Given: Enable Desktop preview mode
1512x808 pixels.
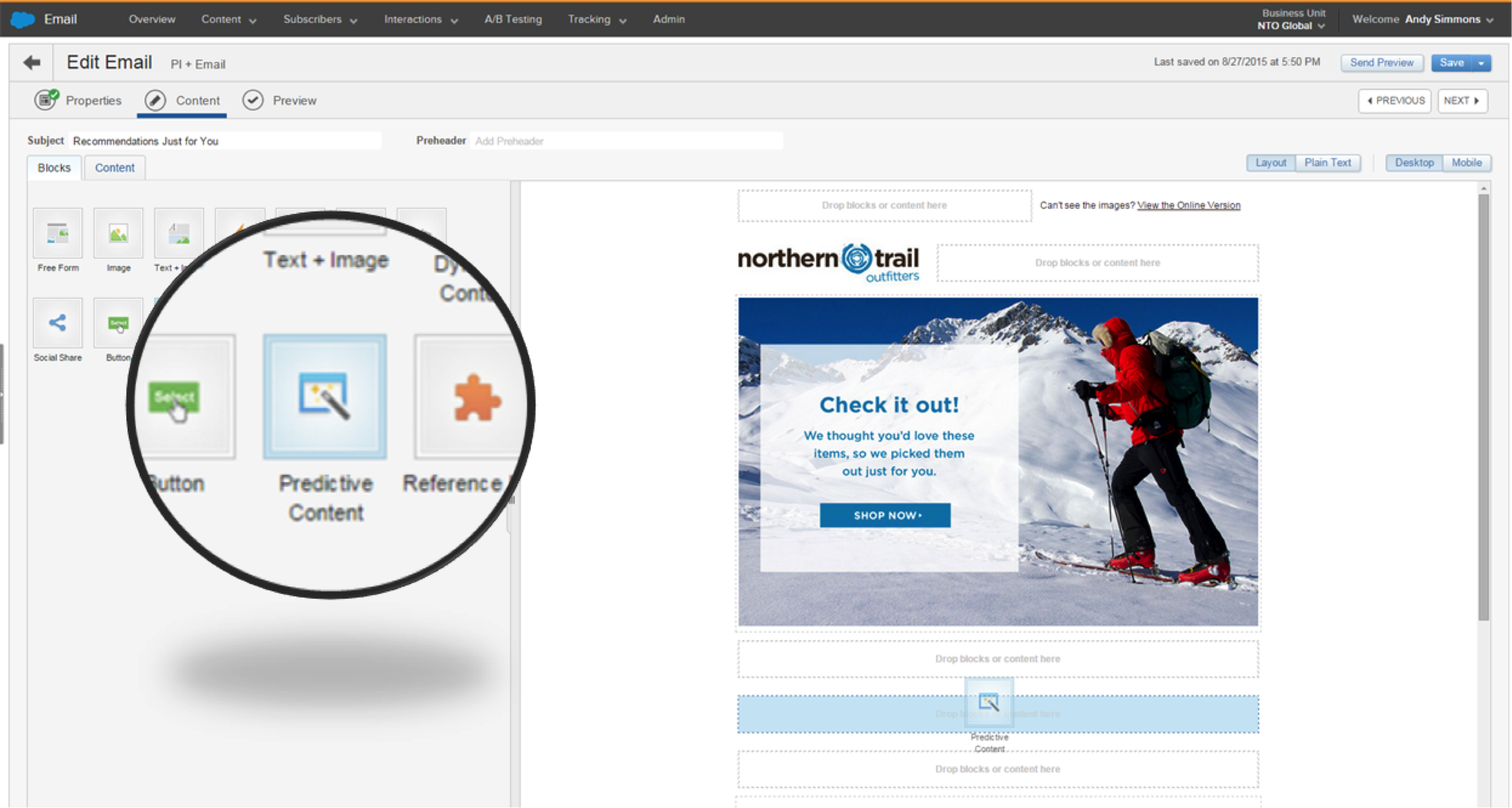Looking at the screenshot, I should [1414, 163].
